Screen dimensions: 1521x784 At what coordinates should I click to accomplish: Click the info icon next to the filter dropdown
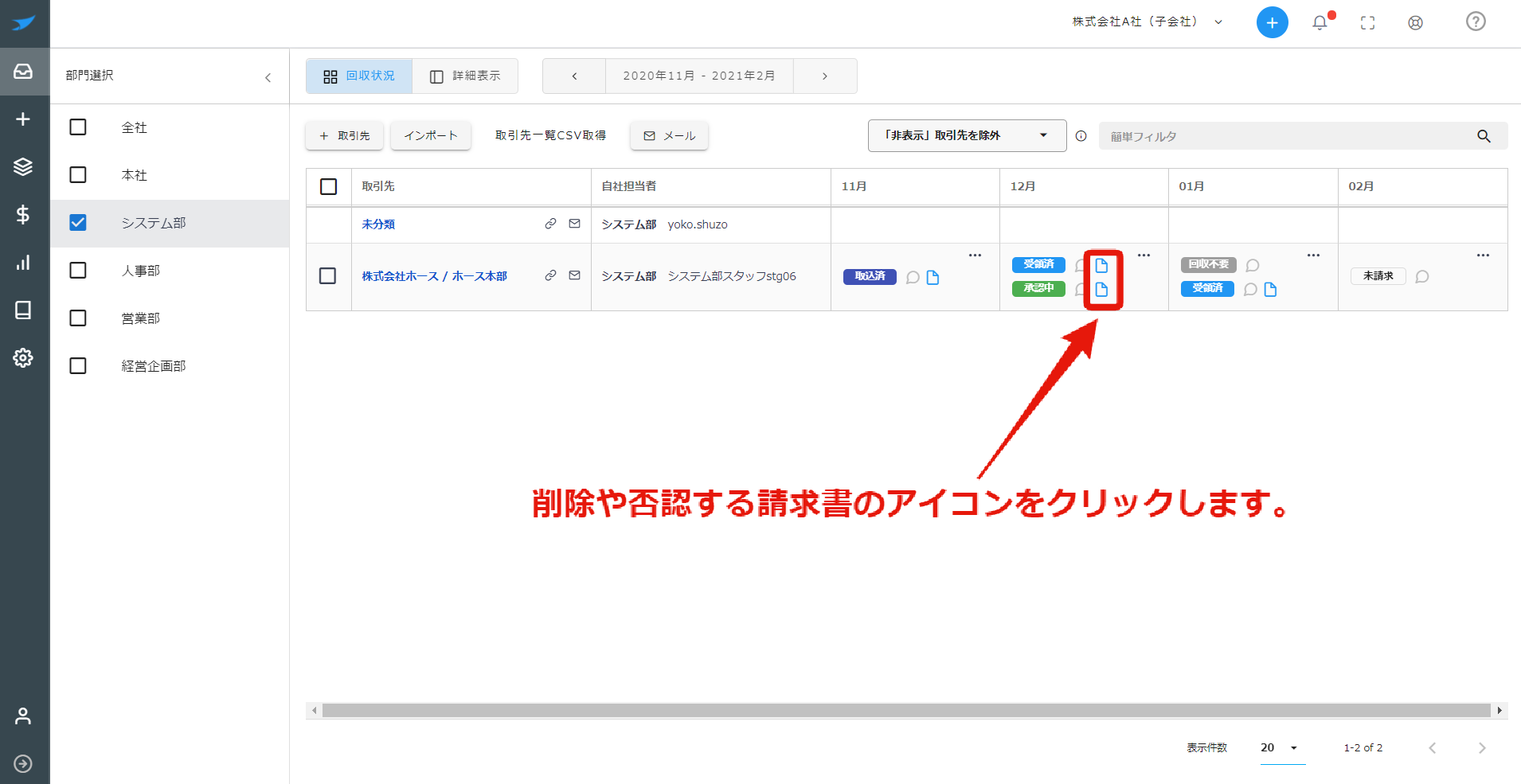1081,136
